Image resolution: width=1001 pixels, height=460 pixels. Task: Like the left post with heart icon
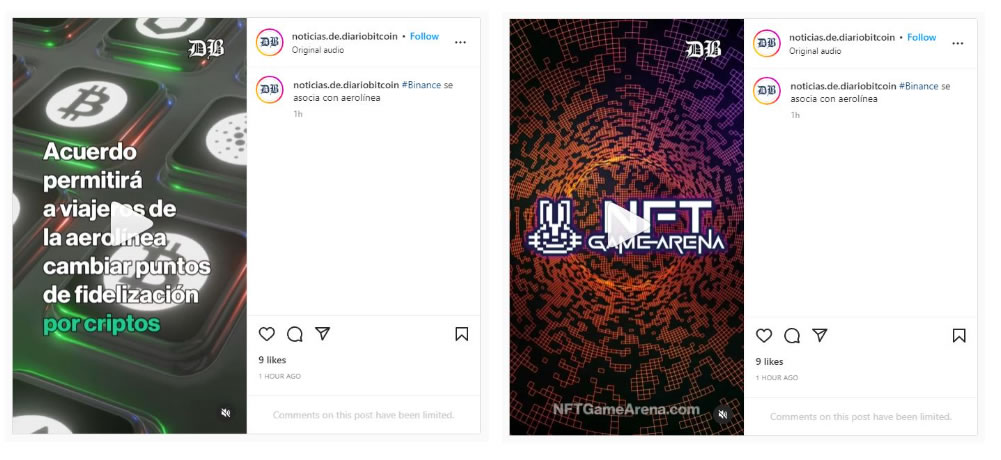267,334
